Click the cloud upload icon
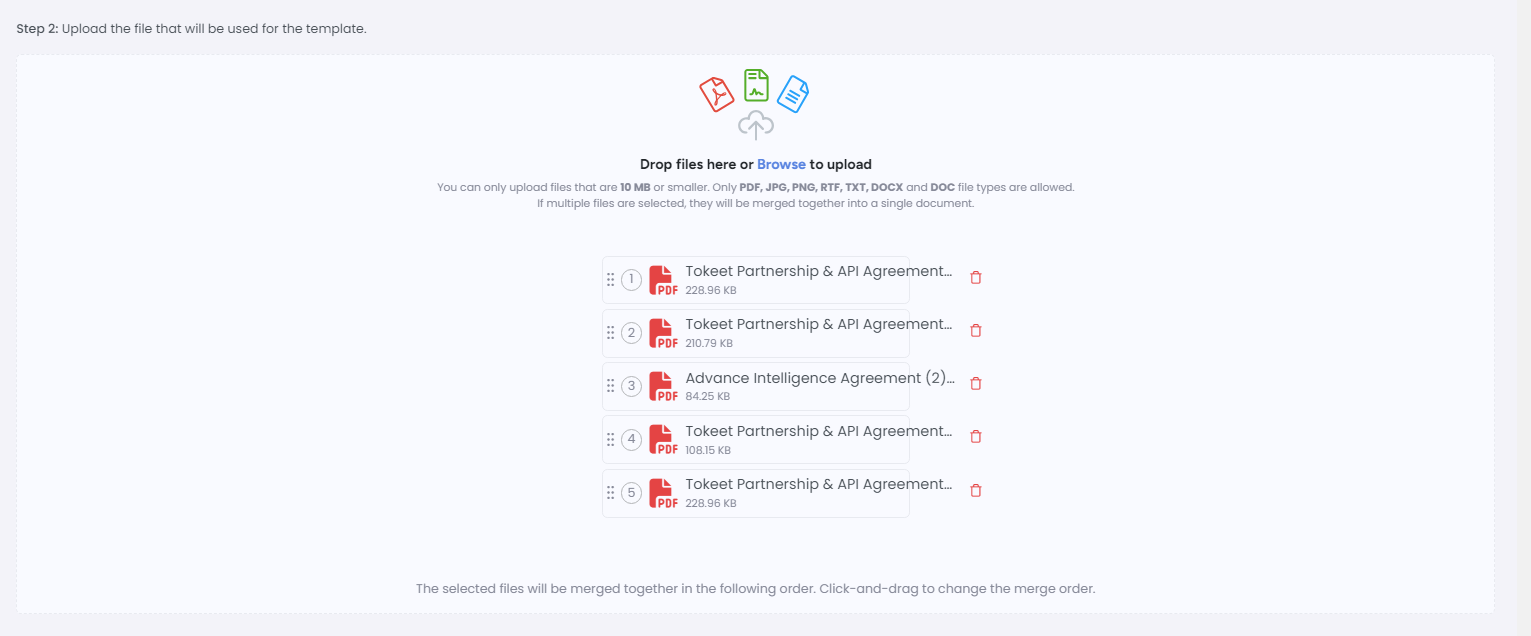 pyautogui.click(x=756, y=125)
